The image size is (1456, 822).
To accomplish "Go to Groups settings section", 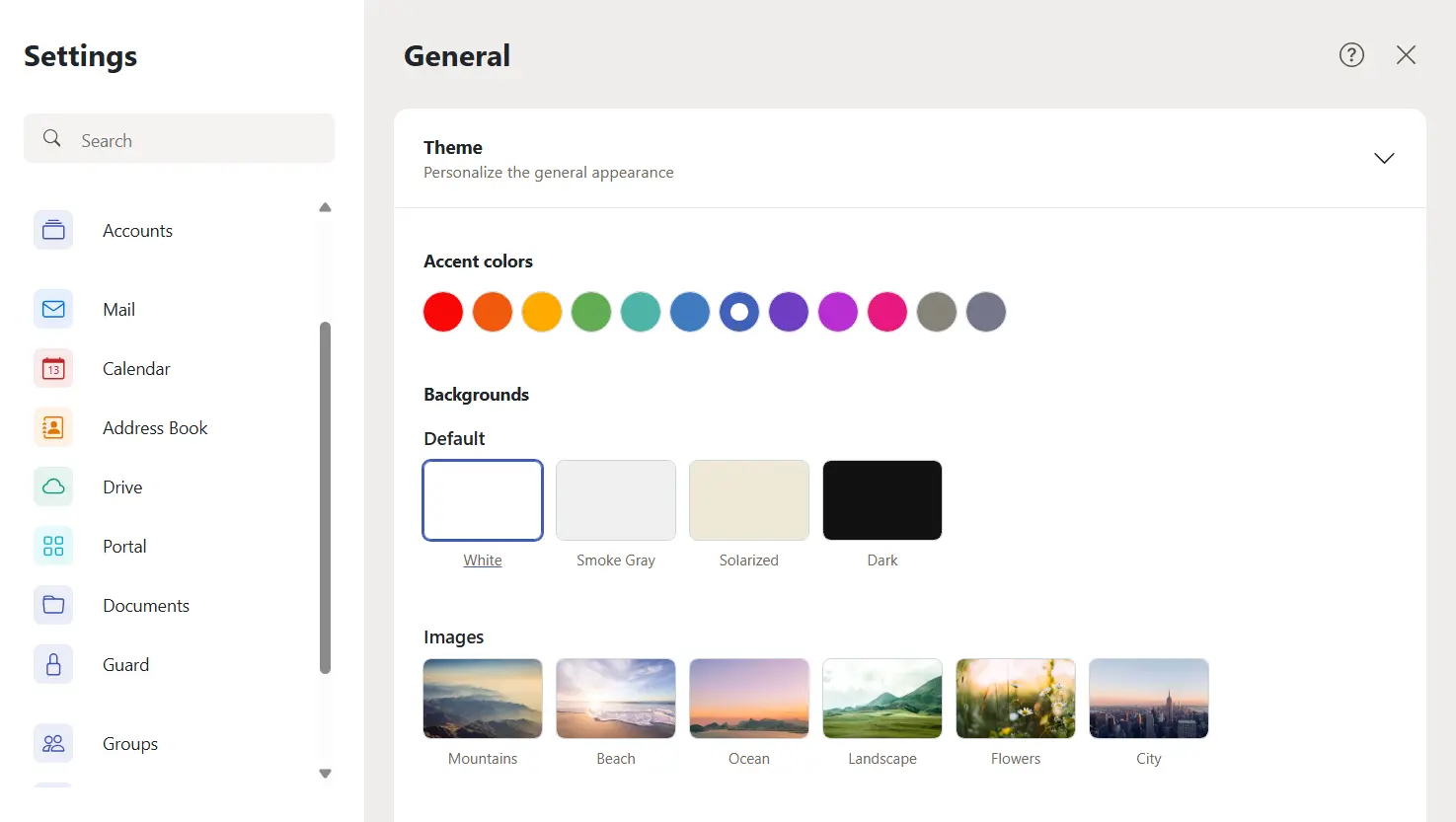I will pyautogui.click(x=130, y=744).
